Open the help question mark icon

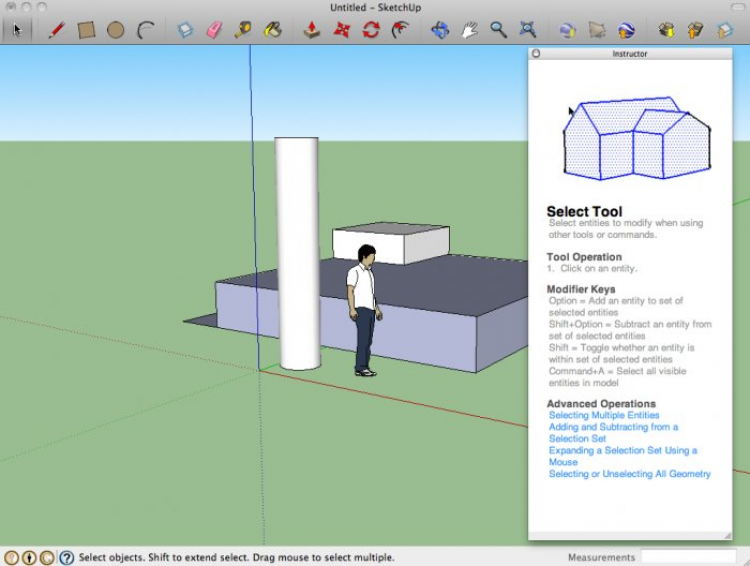(66, 558)
